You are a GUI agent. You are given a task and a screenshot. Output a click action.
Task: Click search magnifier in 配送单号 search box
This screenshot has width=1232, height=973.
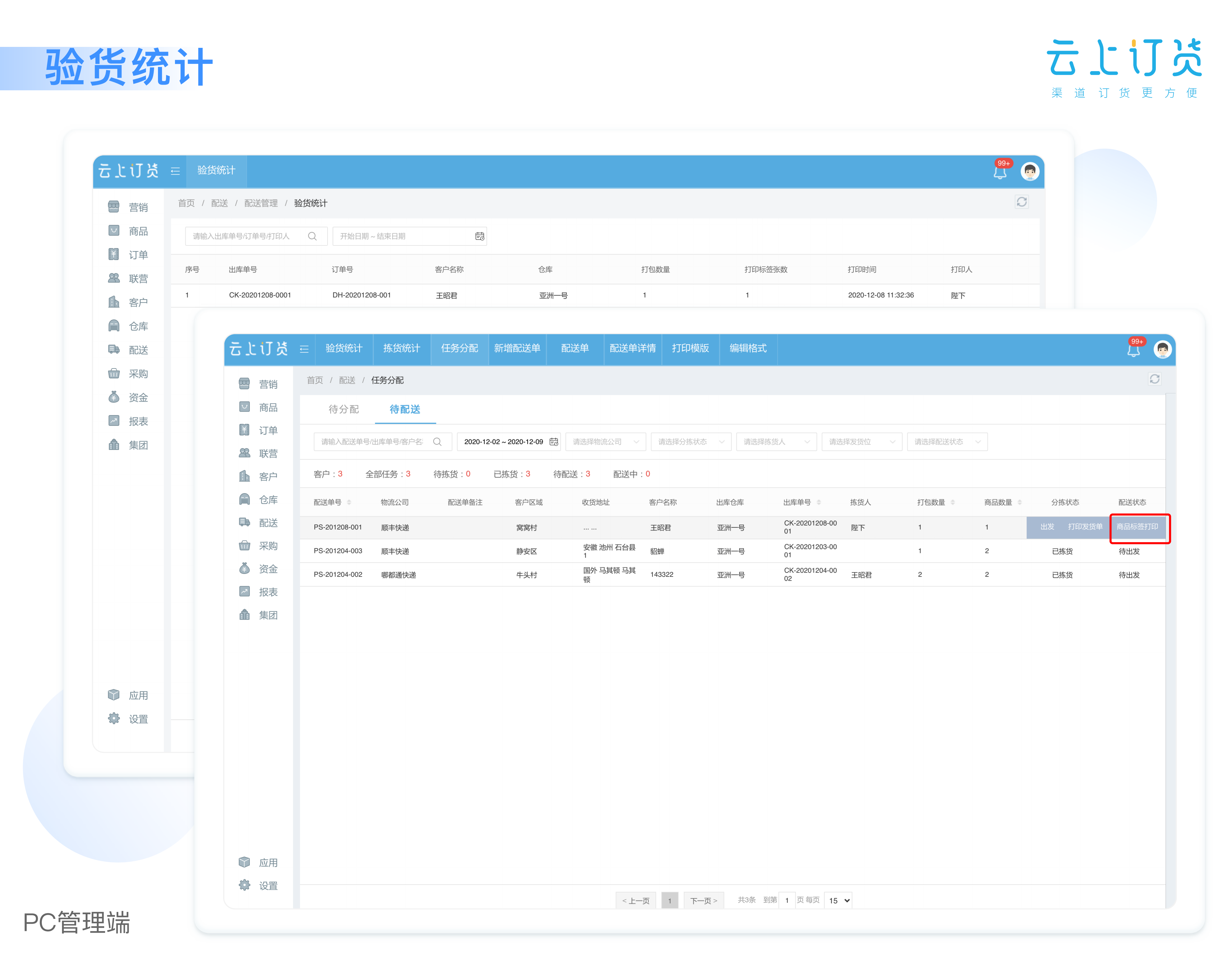437,442
